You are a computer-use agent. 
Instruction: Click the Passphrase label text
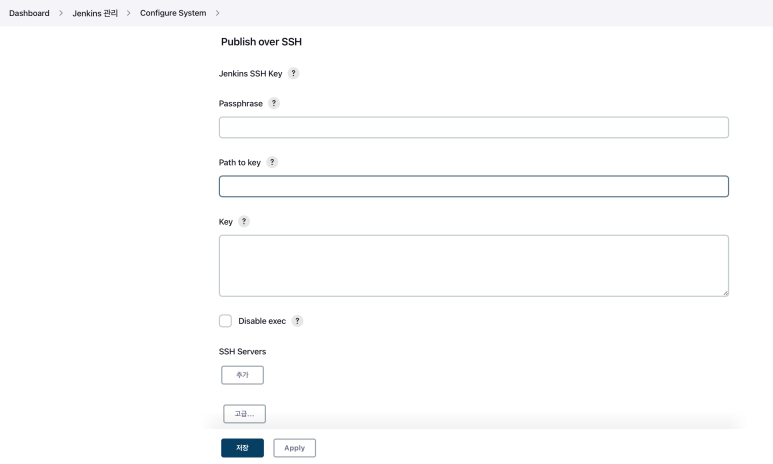click(241, 104)
